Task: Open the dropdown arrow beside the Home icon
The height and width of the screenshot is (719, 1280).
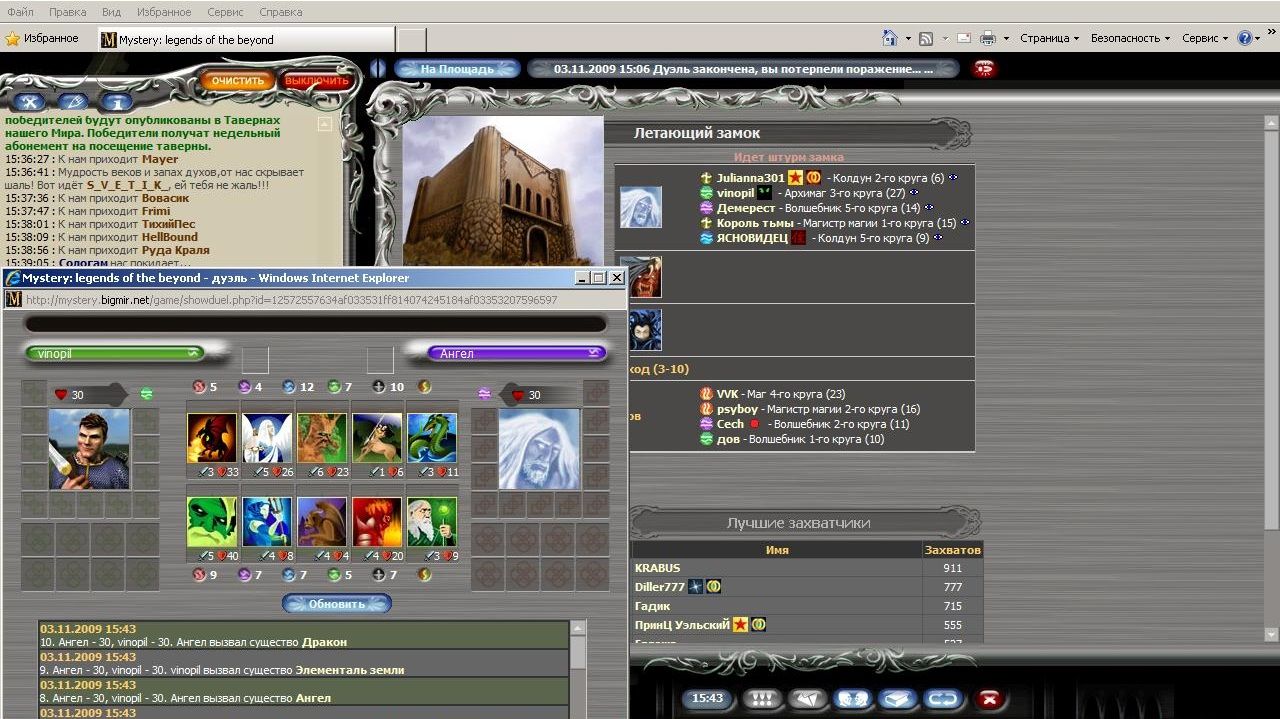Action: (x=908, y=39)
